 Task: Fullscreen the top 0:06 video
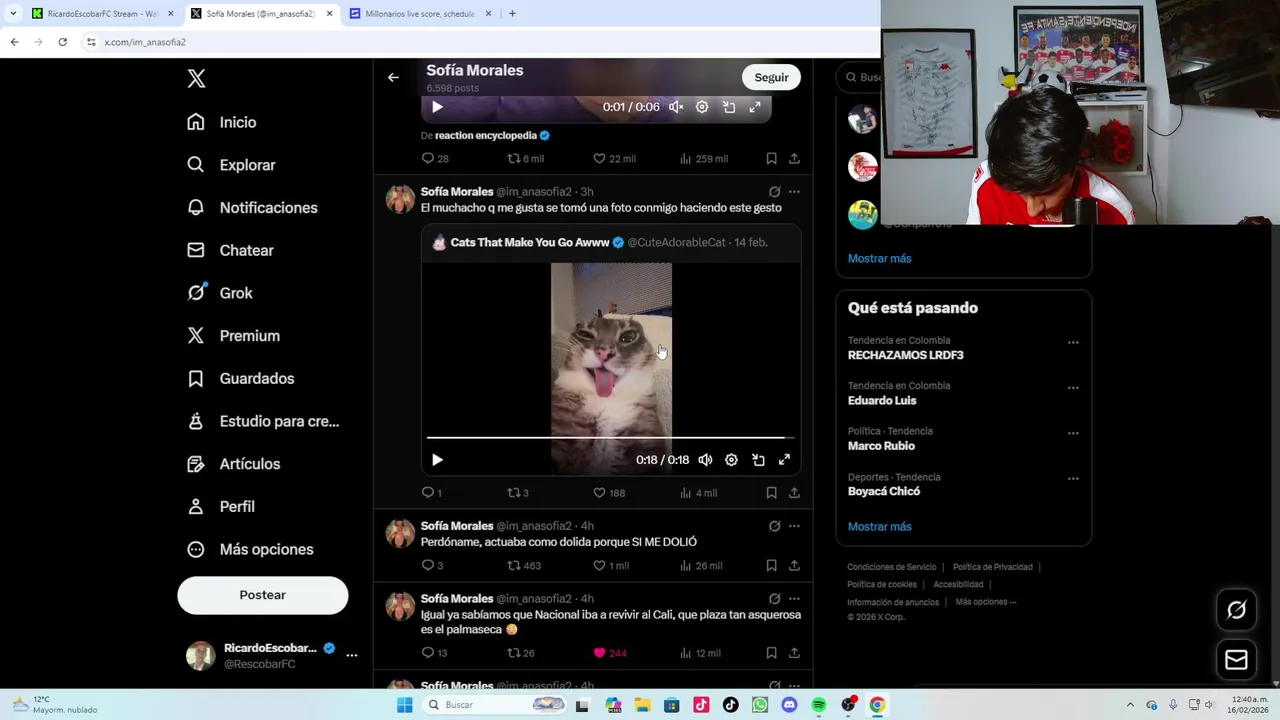[x=755, y=107]
